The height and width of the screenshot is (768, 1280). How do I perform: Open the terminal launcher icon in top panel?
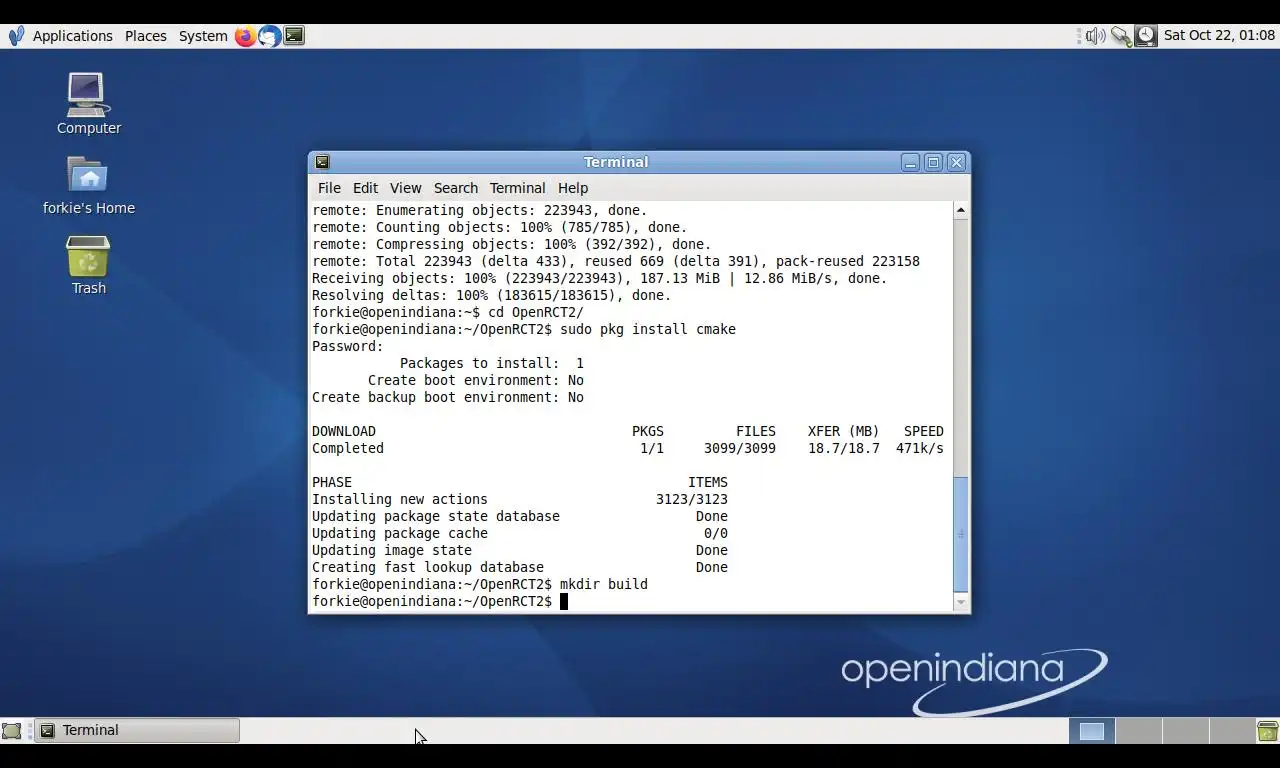(x=294, y=36)
